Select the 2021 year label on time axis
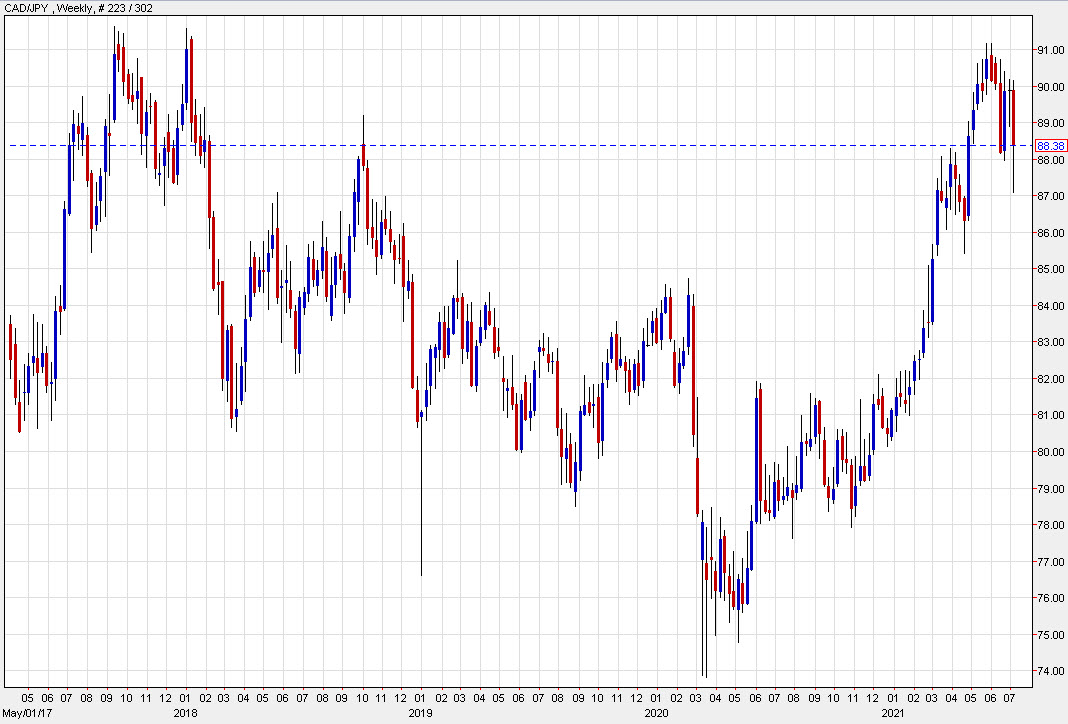1068x724 pixels. 893,713
